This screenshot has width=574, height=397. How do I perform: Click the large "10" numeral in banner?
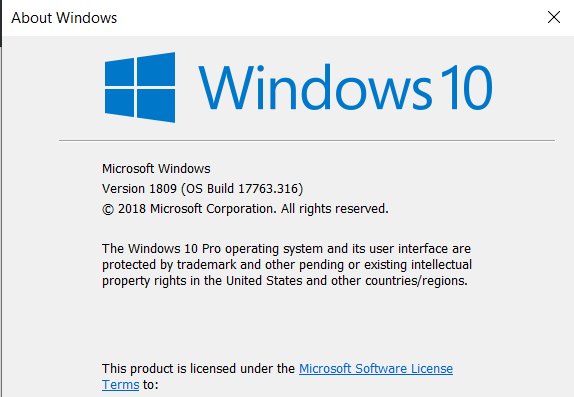467,87
